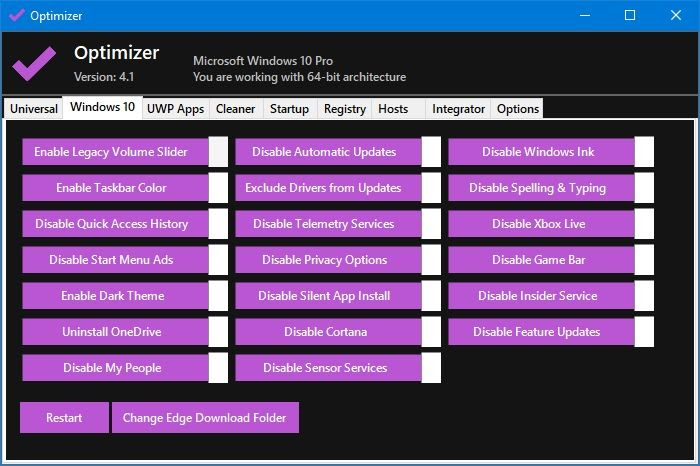The height and width of the screenshot is (466, 700).
Task: Open the Options tab
Action: 518,109
